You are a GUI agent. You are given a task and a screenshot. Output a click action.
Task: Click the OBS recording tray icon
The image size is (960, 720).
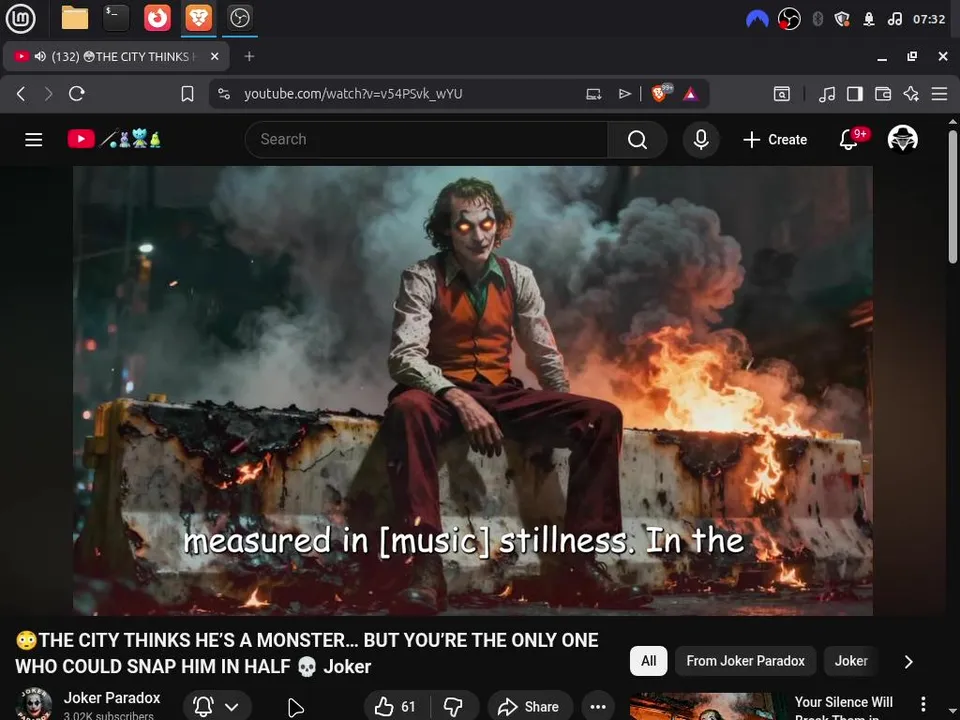(x=789, y=19)
